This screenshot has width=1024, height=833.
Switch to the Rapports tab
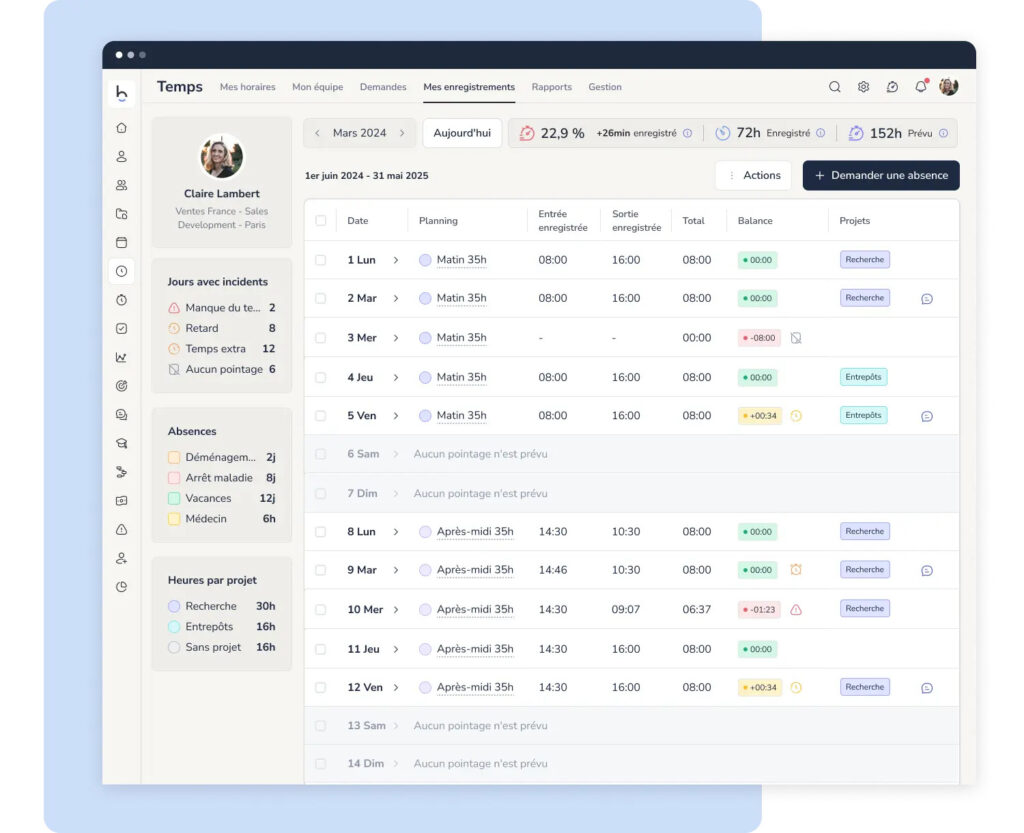click(x=551, y=87)
